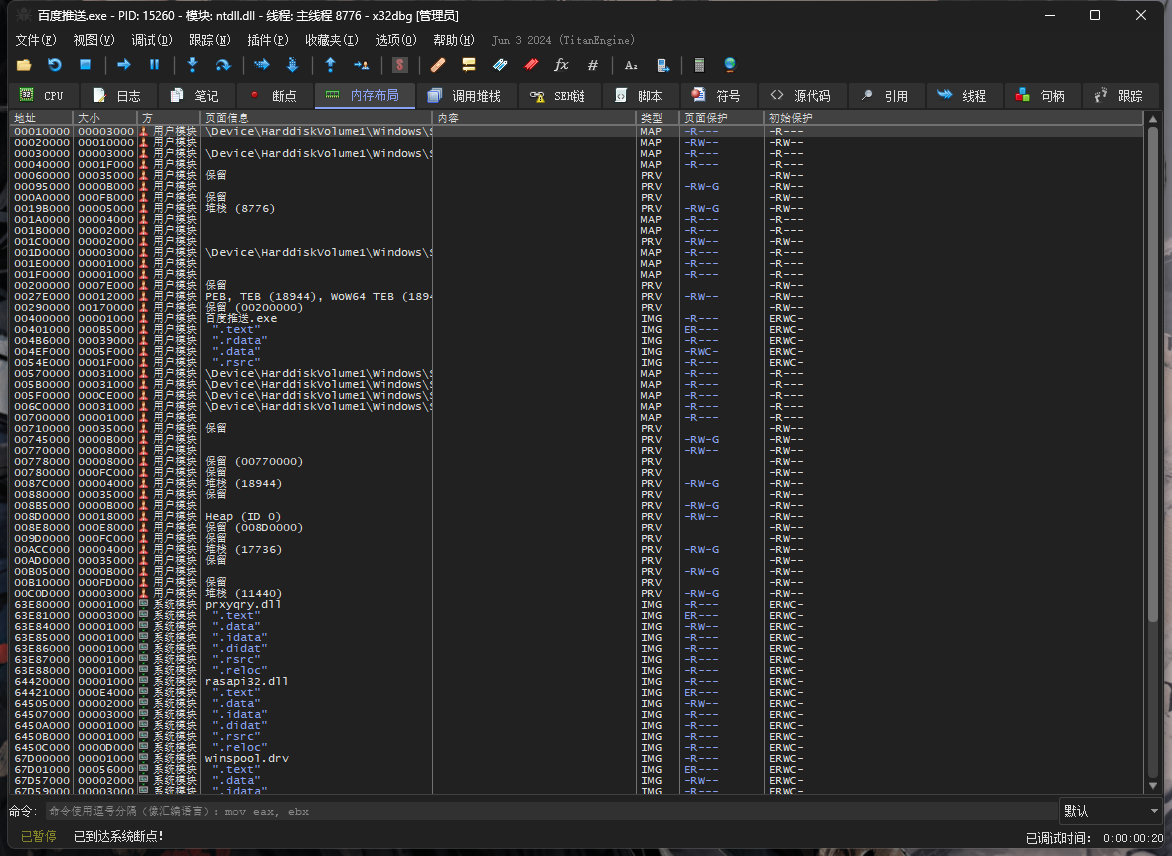The height and width of the screenshot is (856, 1172).
Task: Sort by the 大小 column header
Action: point(105,118)
